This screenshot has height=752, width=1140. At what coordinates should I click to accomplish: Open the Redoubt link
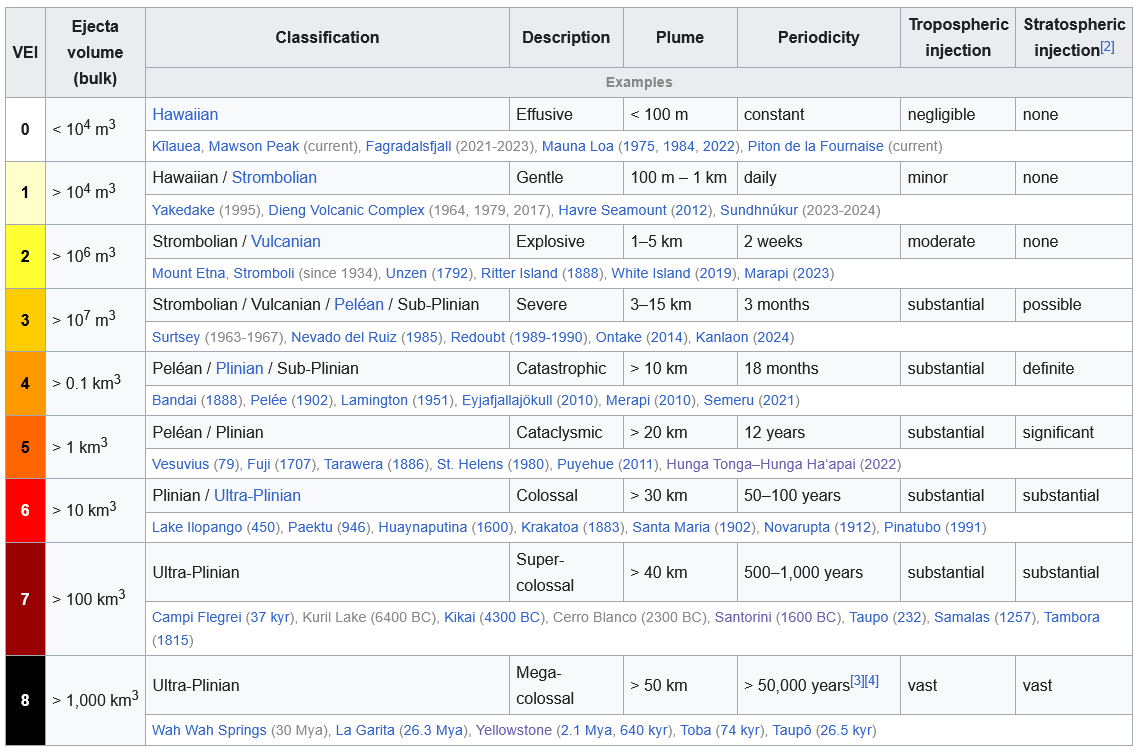tap(478, 337)
